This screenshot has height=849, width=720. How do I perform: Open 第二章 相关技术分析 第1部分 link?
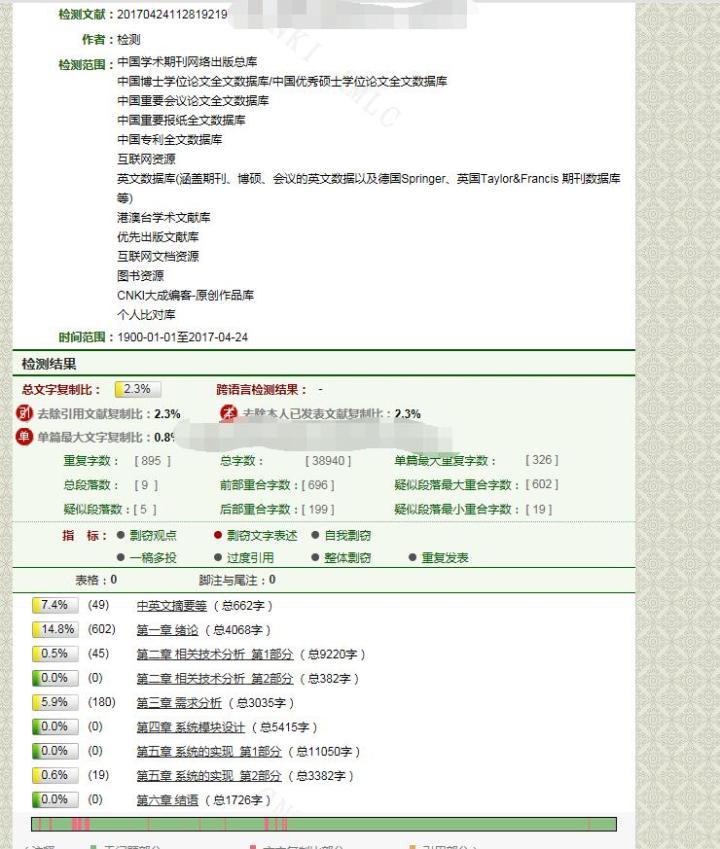click(x=215, y=654)
